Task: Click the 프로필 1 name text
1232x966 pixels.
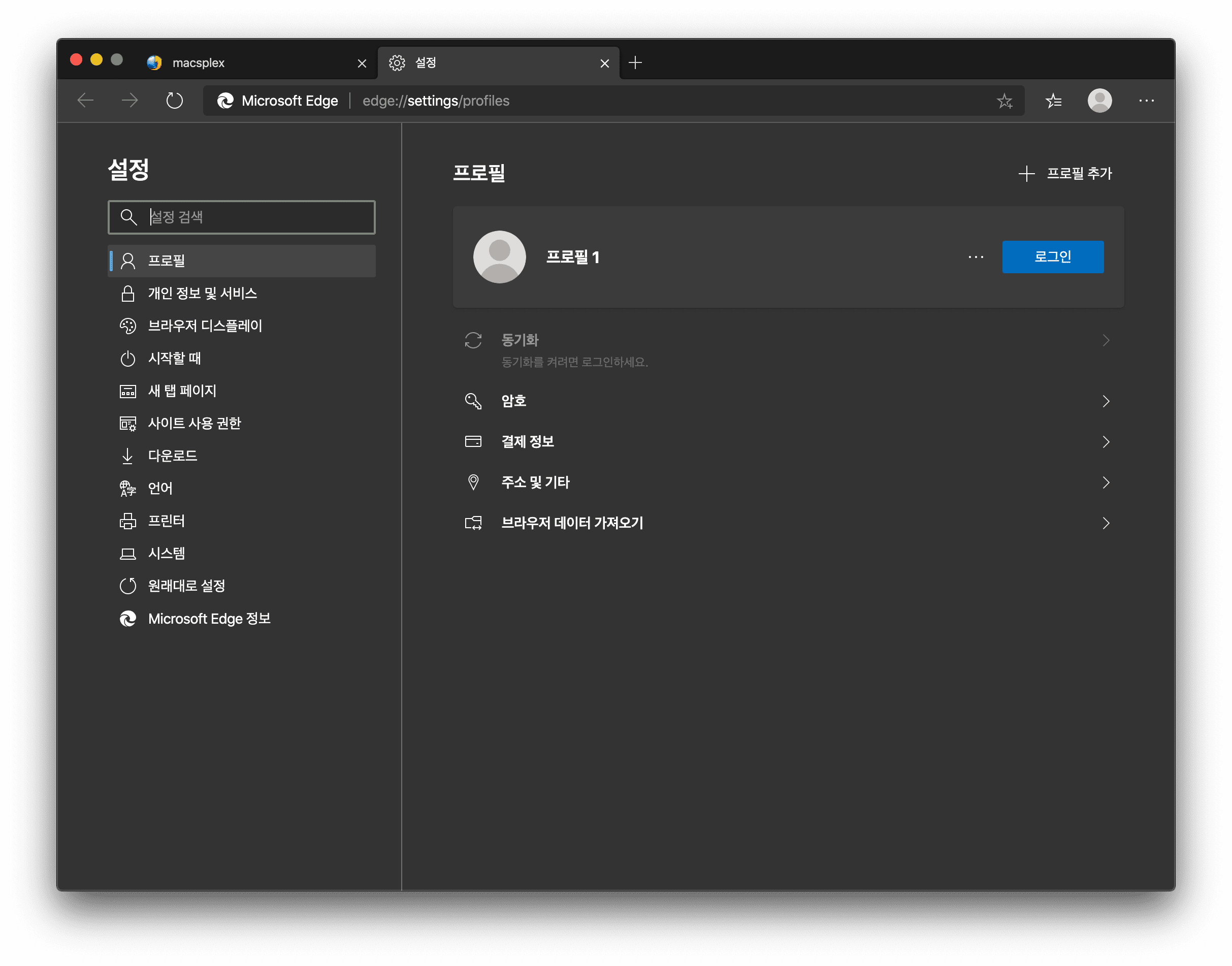Action: click(572, 257)
